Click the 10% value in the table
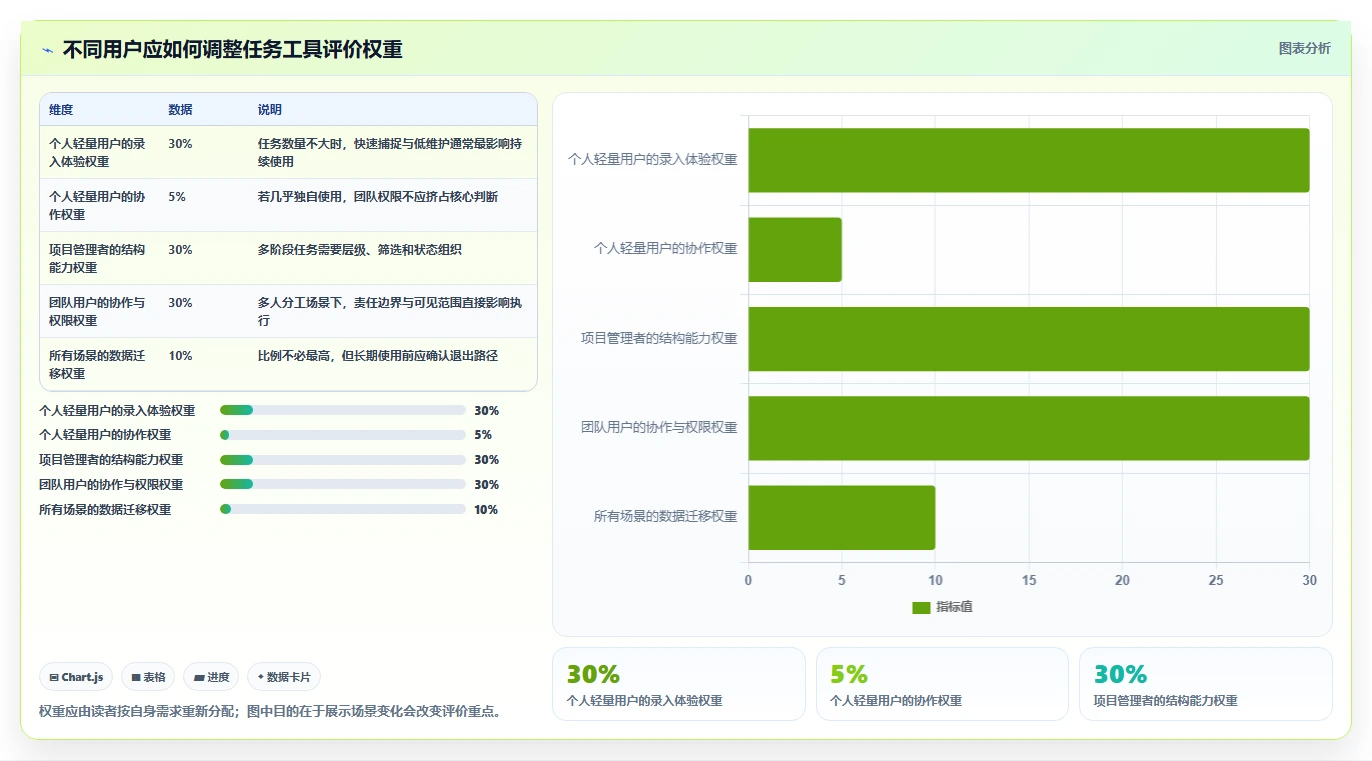 pos(180,356)
